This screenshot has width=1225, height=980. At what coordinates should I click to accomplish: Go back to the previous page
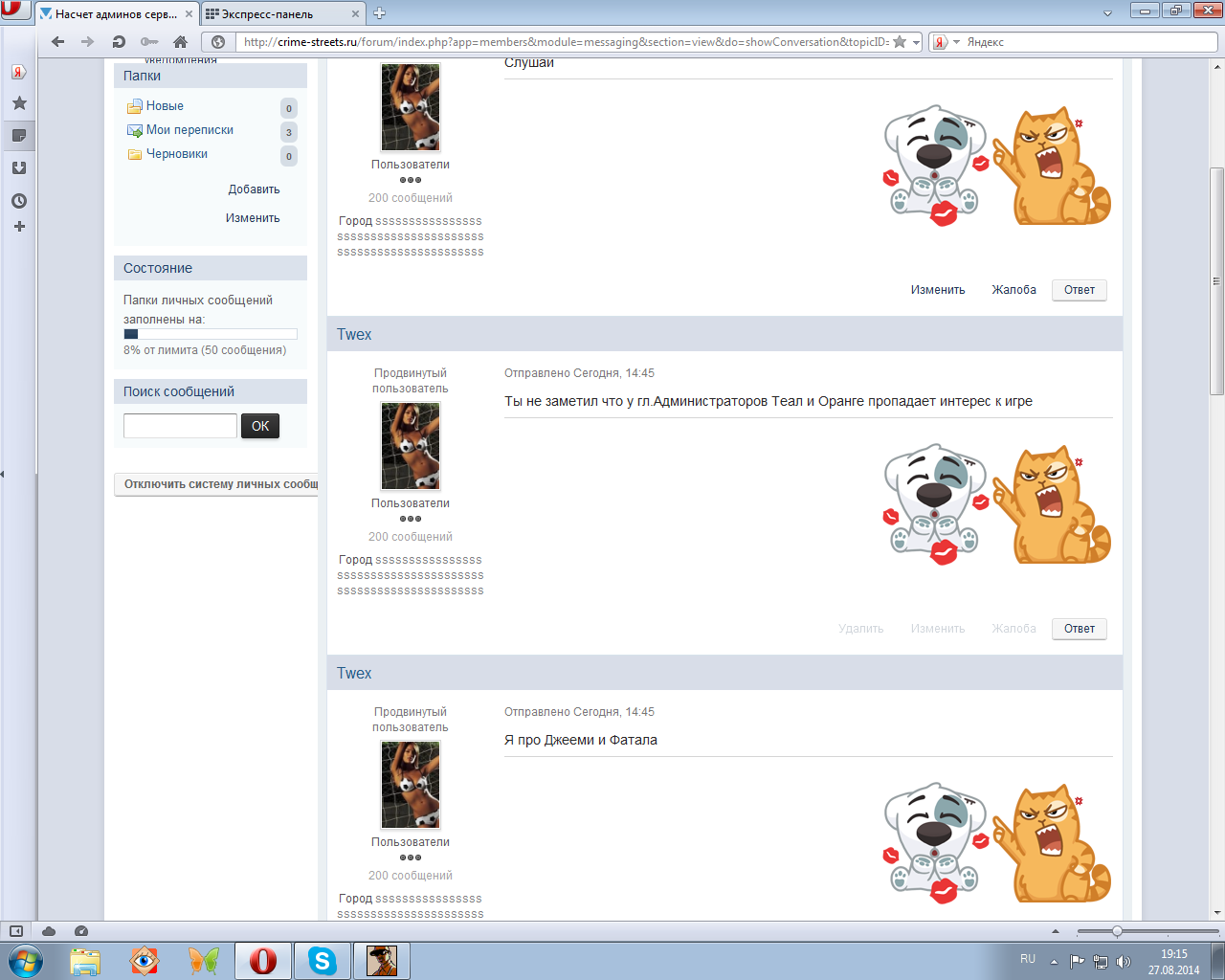tap(58, 42)
